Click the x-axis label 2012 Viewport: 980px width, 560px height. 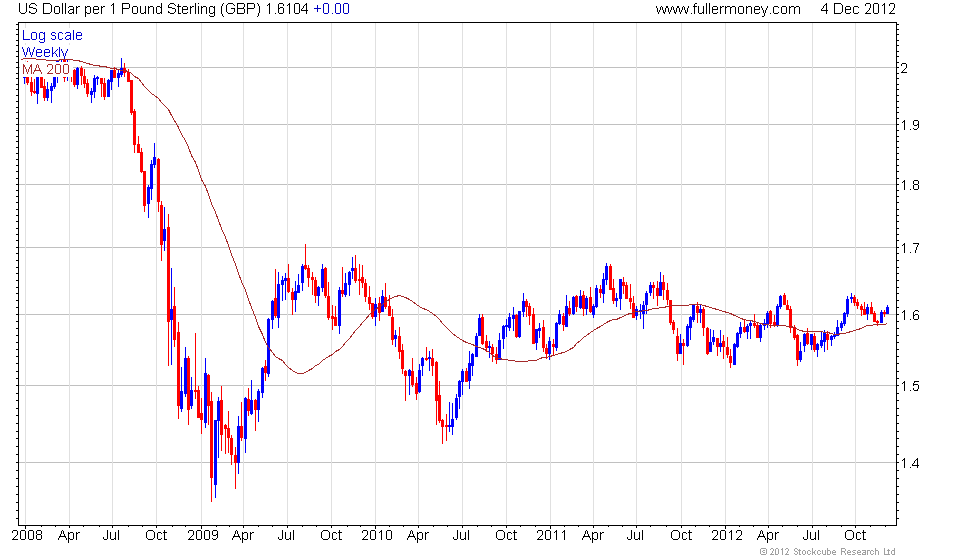pos(726,535)
